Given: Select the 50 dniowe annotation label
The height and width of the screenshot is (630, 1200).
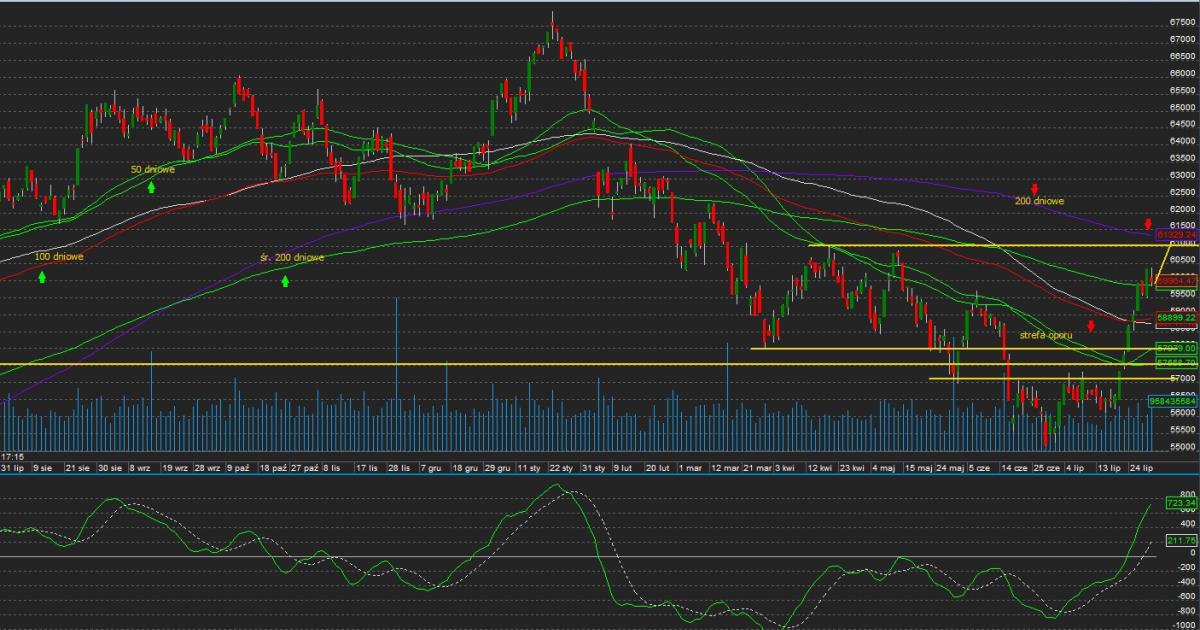Looking at the screenshot, I should (153, 169).
